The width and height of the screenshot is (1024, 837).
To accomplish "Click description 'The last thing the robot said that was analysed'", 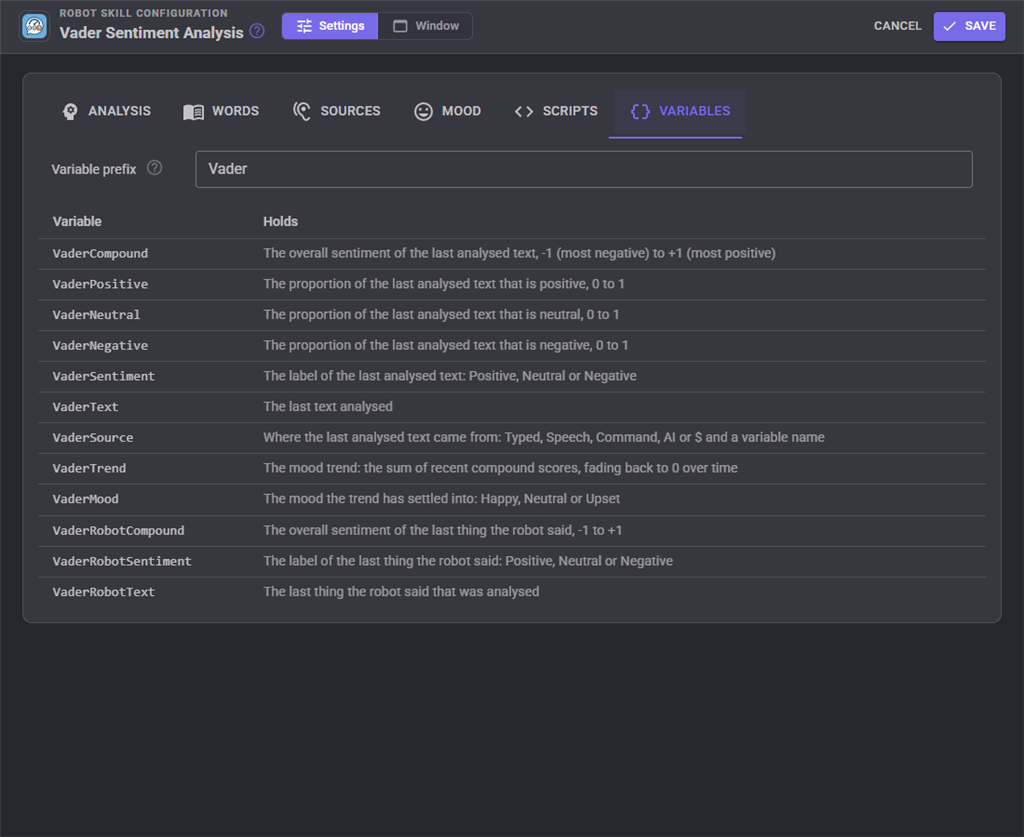I will coord(401,592).
